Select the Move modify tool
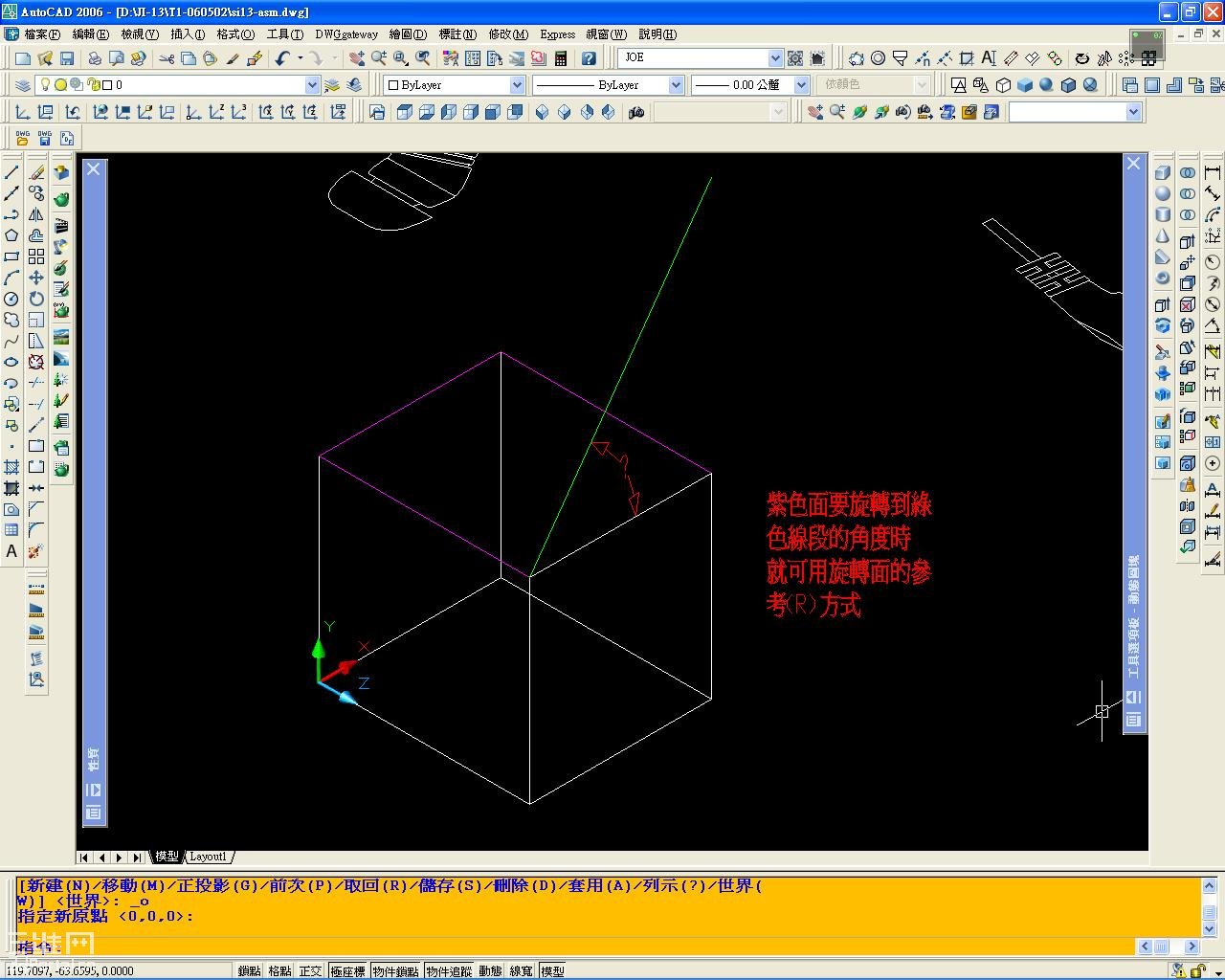1225x980 pixels. coord(36,278)
